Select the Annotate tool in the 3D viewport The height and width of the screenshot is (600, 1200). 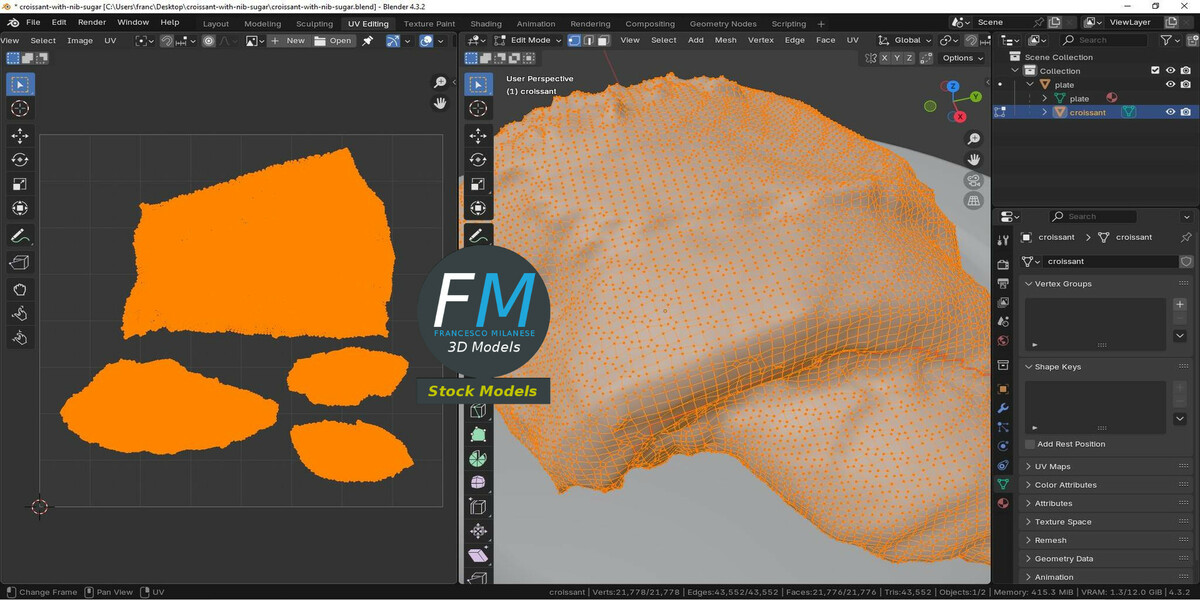[x=478, y=237]
